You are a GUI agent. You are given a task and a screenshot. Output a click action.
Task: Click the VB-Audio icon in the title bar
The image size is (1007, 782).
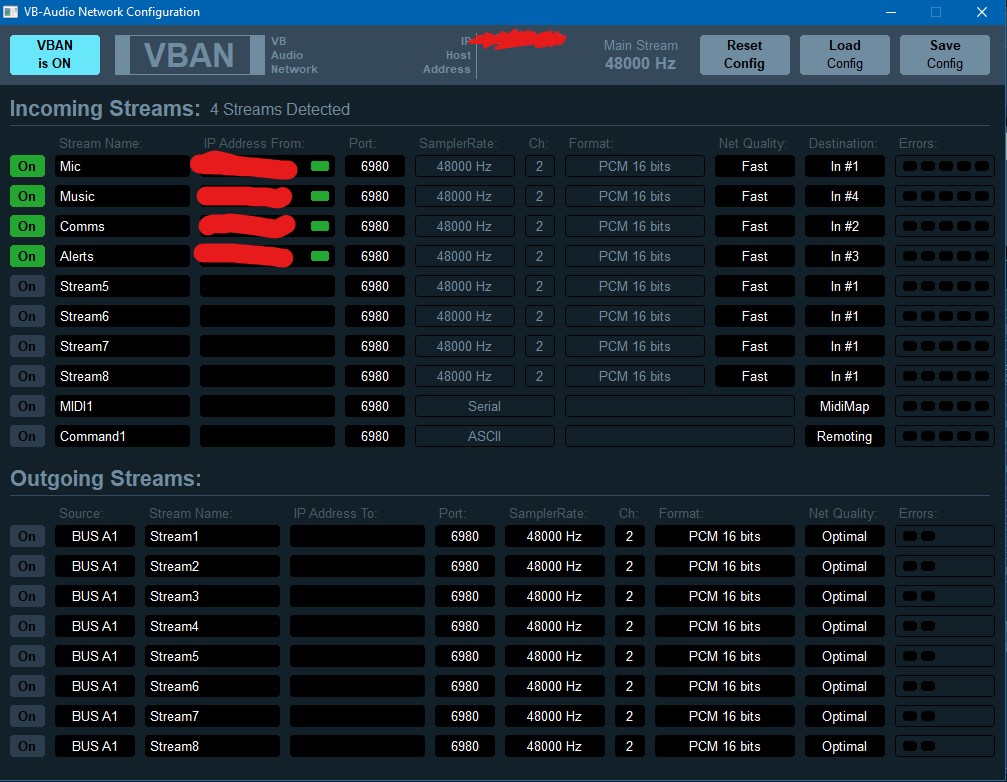pyautogui.click(x=11, y=11)
